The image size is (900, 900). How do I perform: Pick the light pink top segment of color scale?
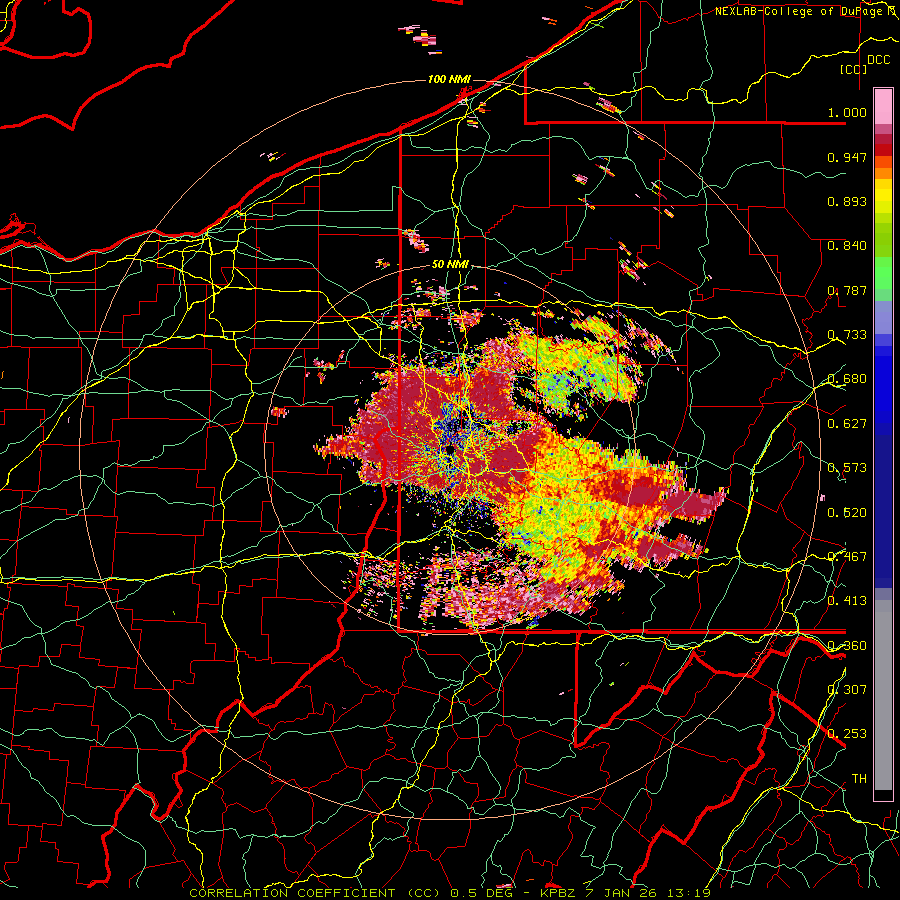coord(883,107)
